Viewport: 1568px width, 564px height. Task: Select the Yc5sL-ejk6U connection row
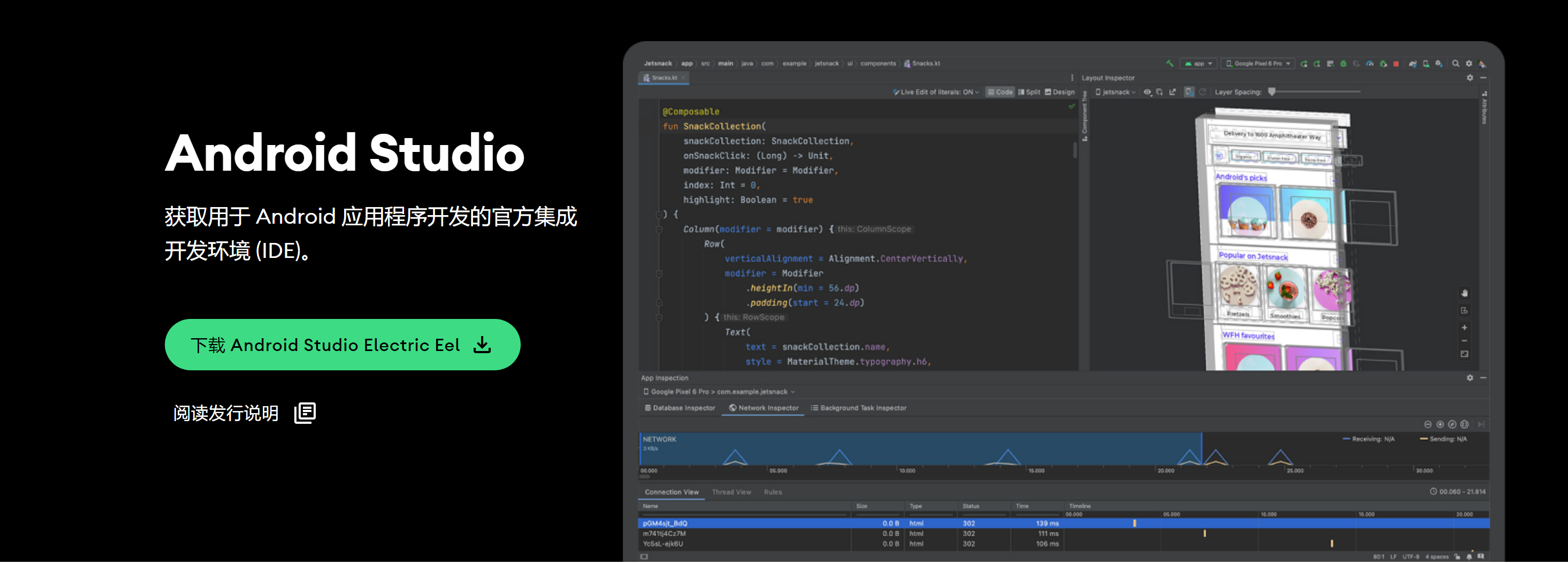(1063, 544)
